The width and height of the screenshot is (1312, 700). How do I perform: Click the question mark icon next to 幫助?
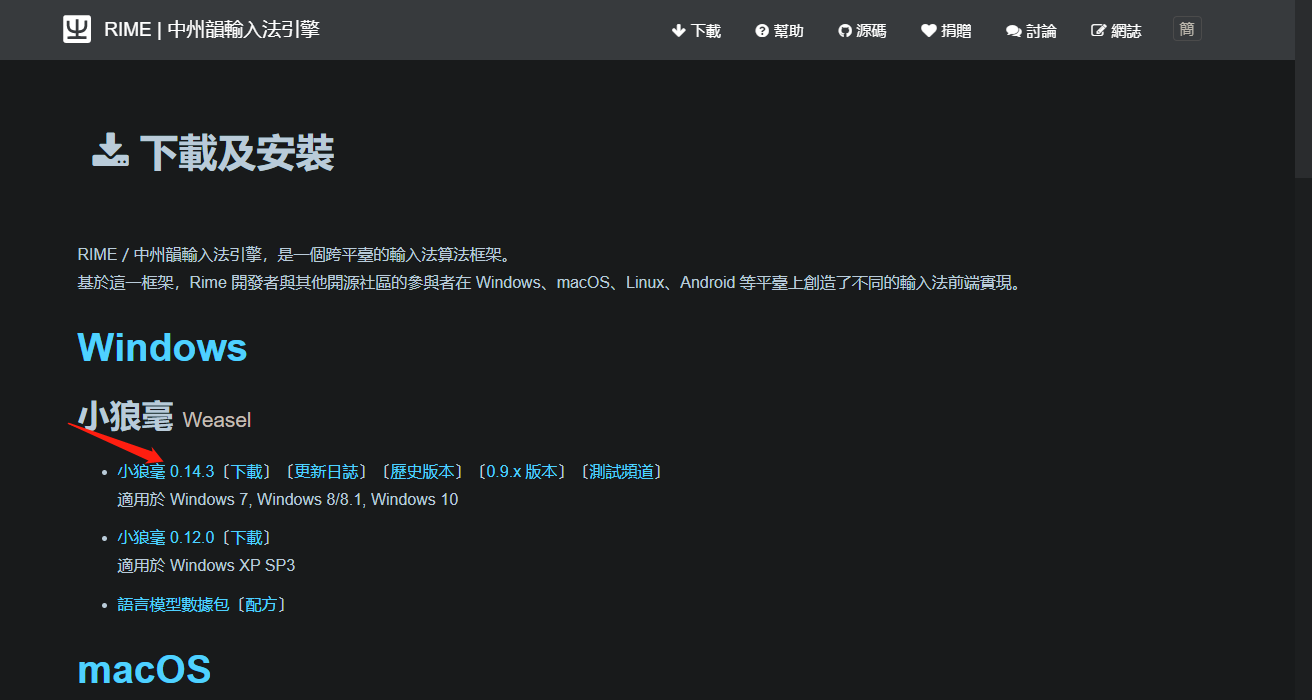[761, 30]
